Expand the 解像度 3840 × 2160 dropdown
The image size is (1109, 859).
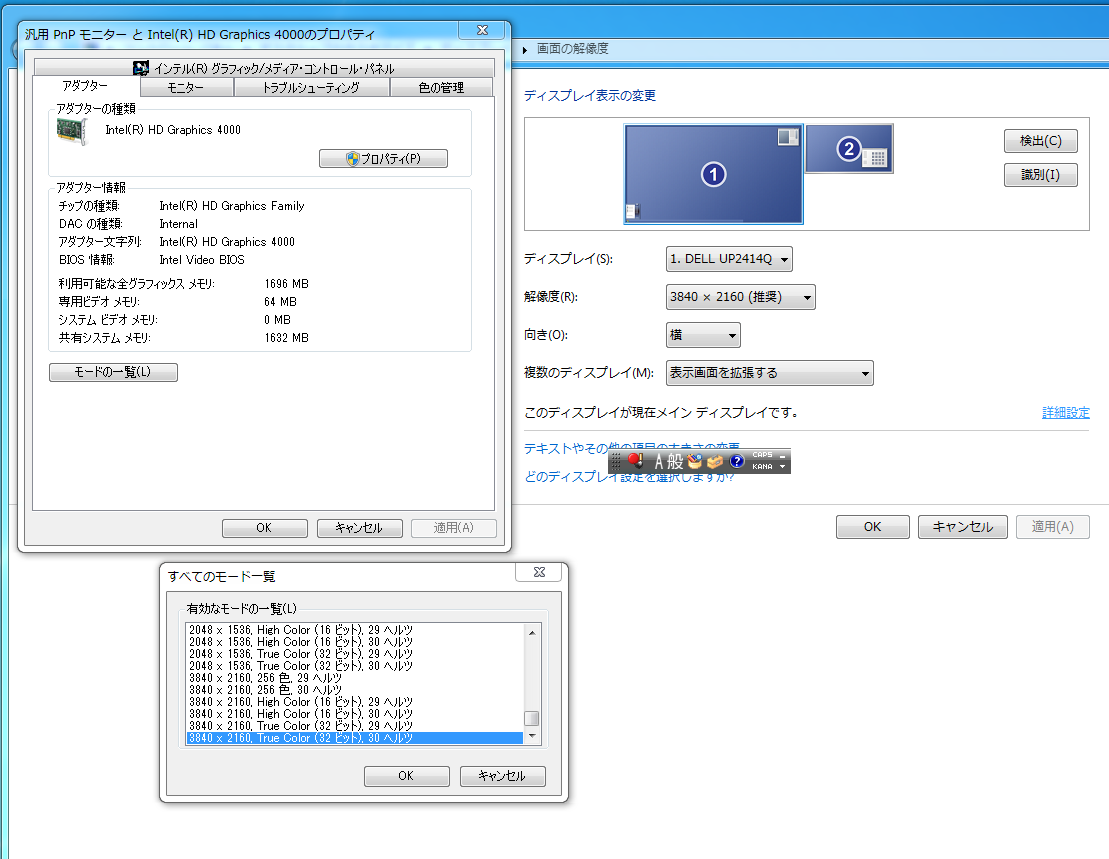[740, 297]
